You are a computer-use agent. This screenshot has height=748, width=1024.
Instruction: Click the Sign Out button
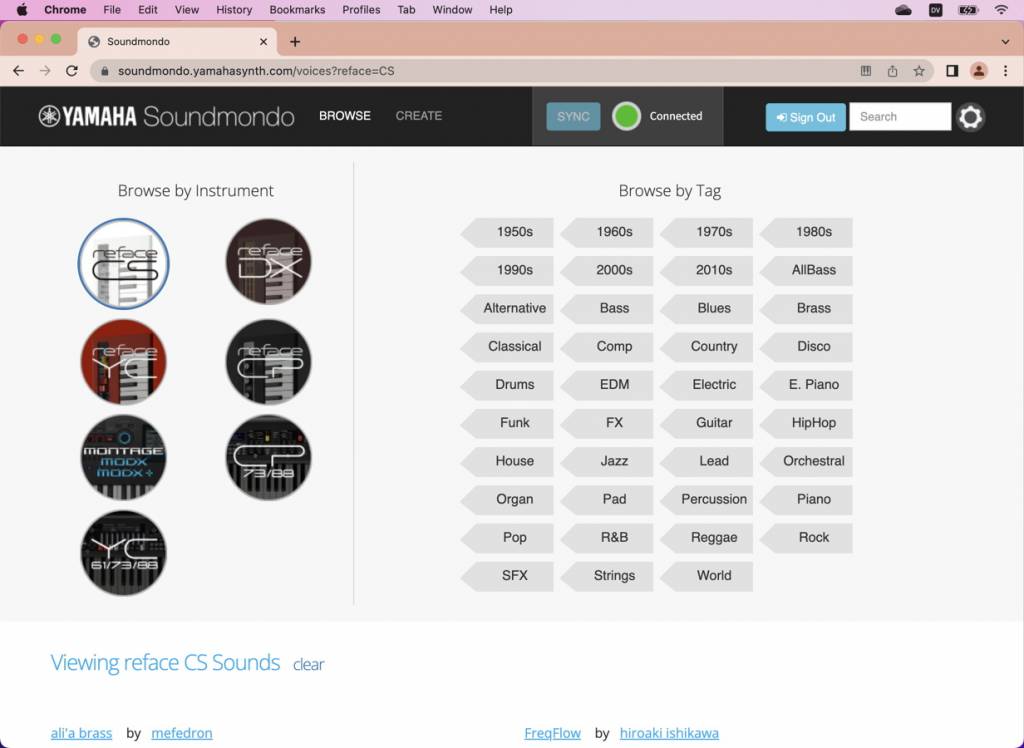point(805,117)
